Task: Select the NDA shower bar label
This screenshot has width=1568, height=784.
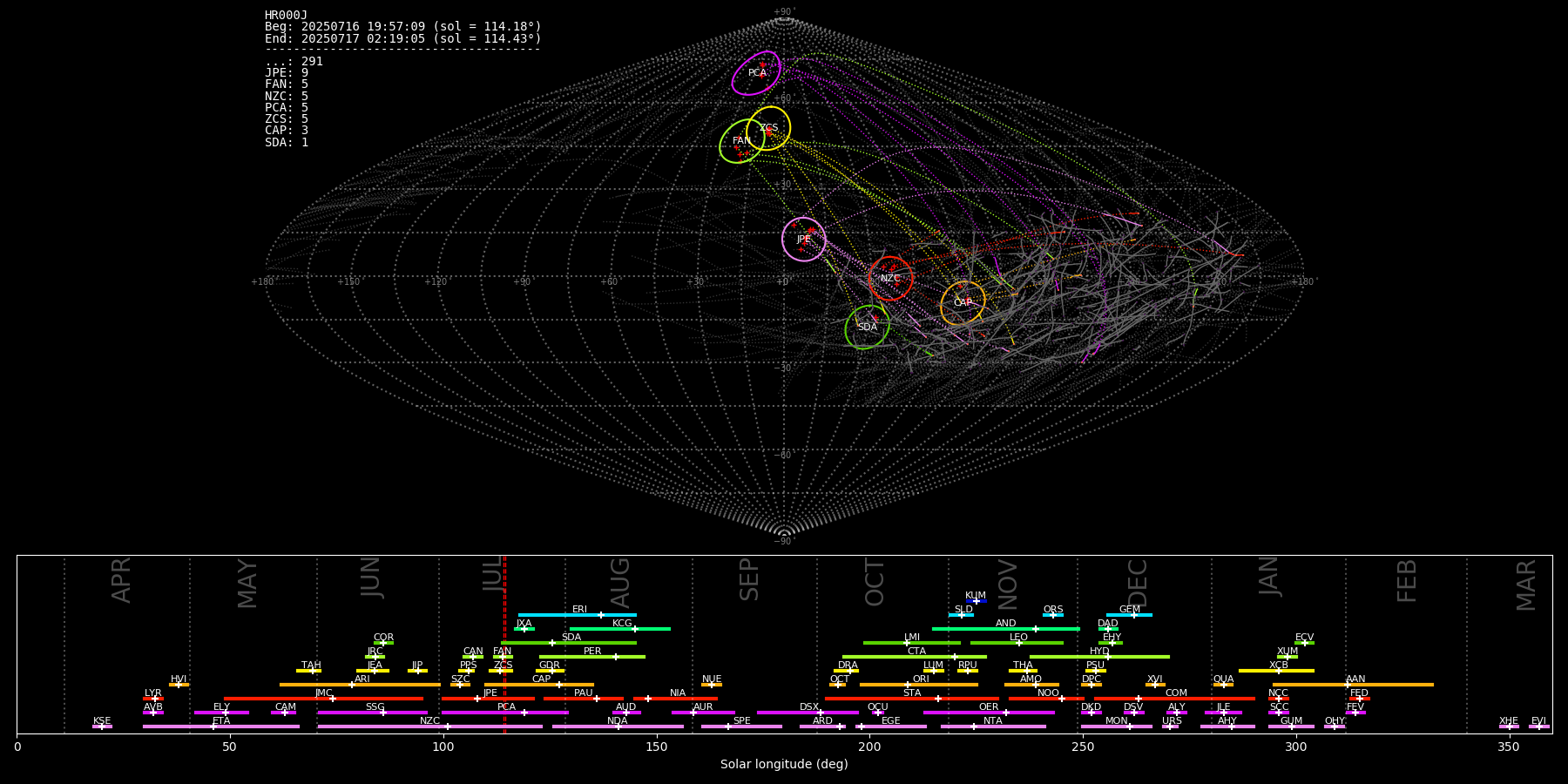Action: 618,720
